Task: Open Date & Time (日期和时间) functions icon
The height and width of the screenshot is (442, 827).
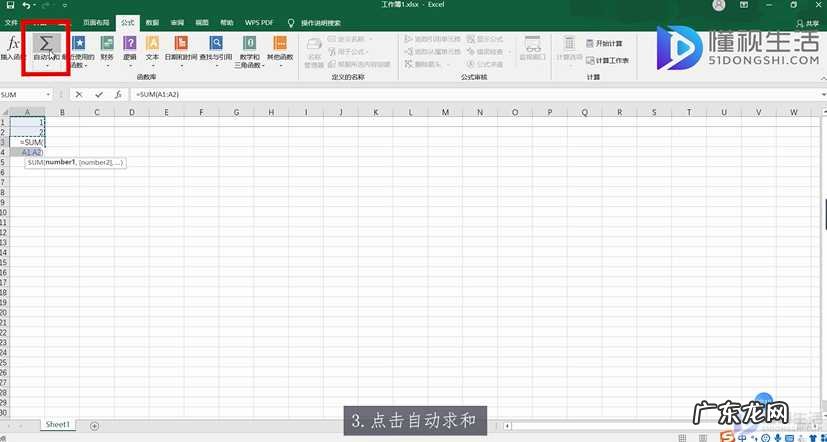Action: click(181, 43)
